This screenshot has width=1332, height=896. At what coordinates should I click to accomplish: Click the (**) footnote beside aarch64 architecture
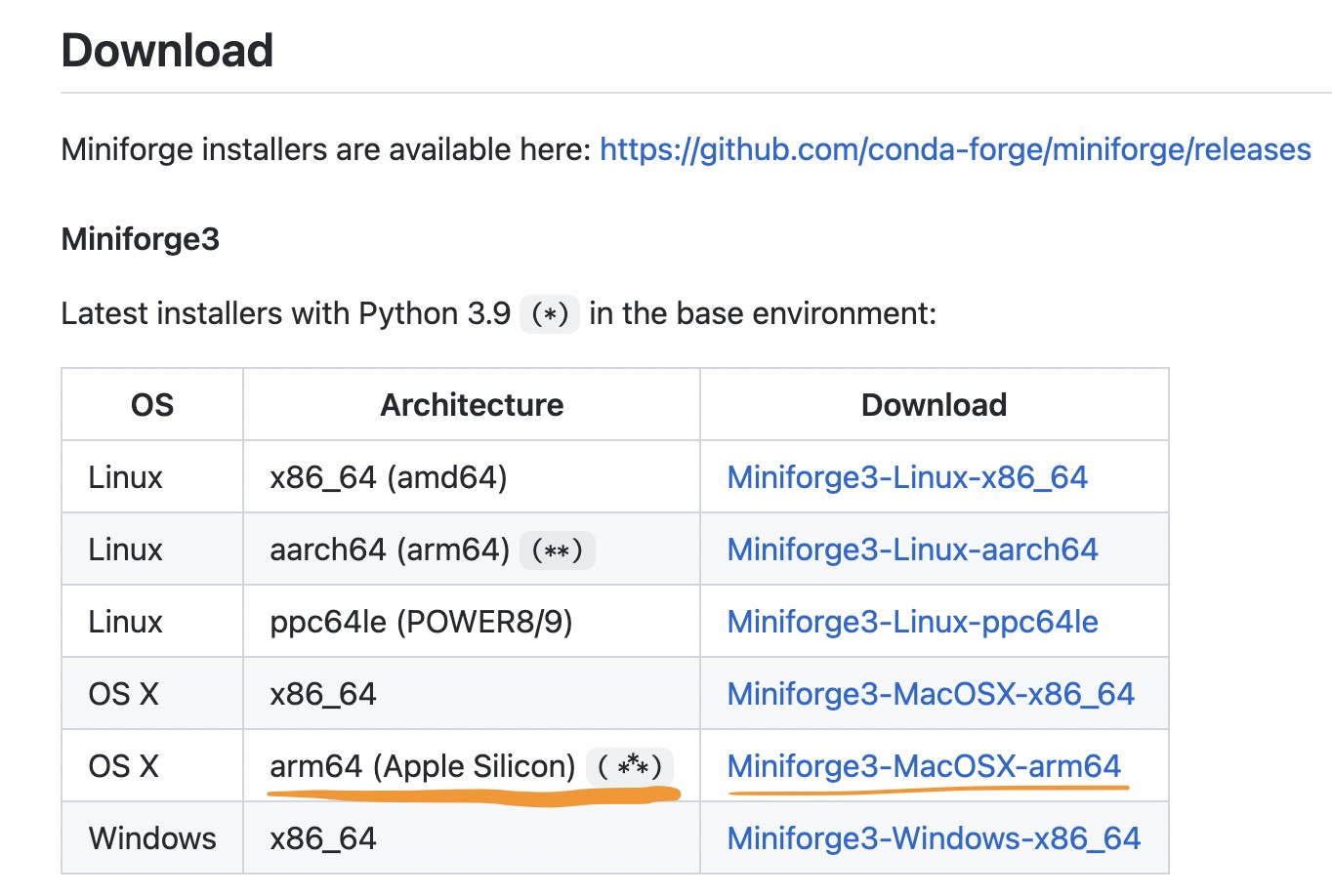557,550
